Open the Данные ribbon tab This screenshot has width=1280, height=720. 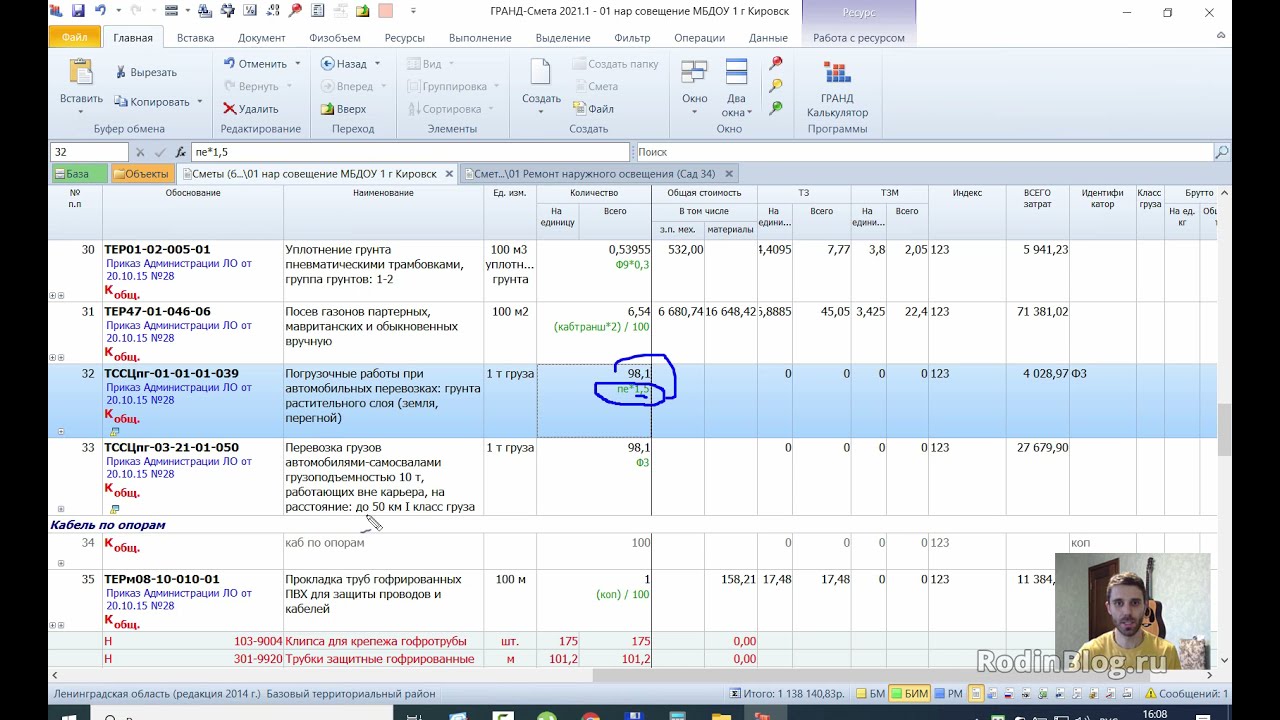click(768, 38)
